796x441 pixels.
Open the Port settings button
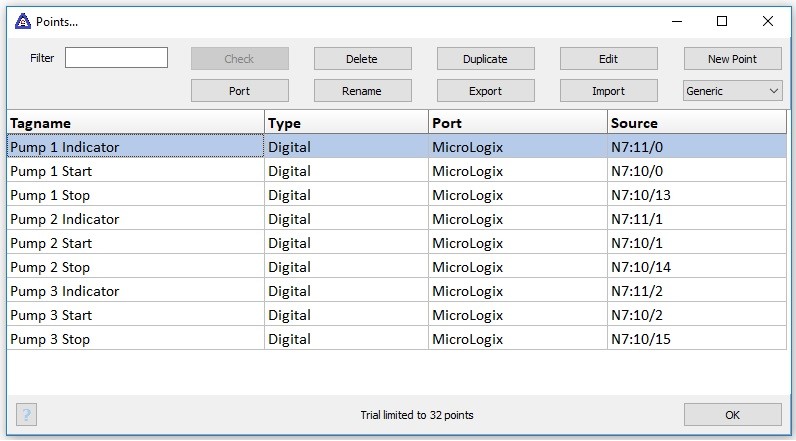(240, 91)
